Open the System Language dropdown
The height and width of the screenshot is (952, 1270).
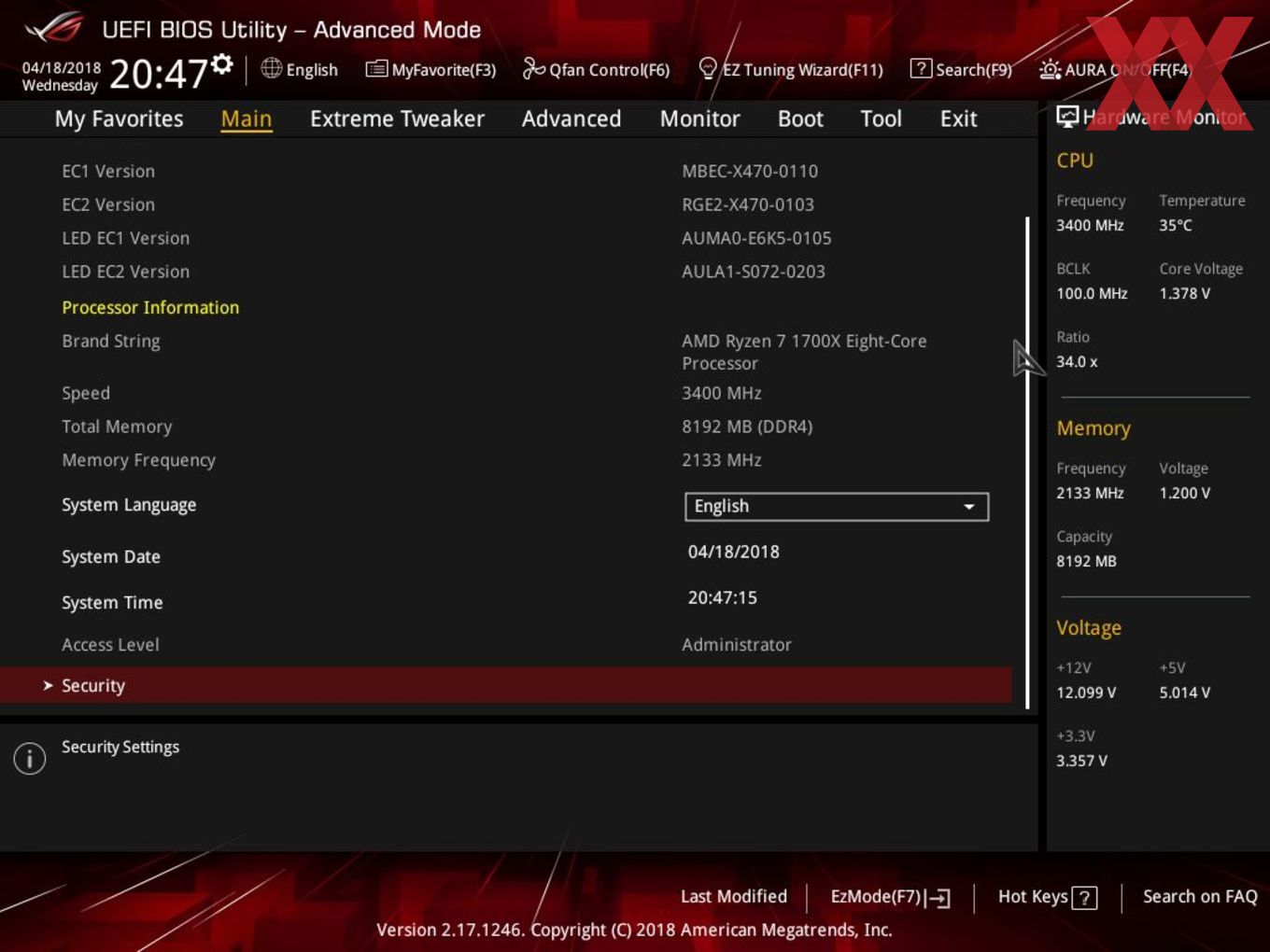coord(836,506)
